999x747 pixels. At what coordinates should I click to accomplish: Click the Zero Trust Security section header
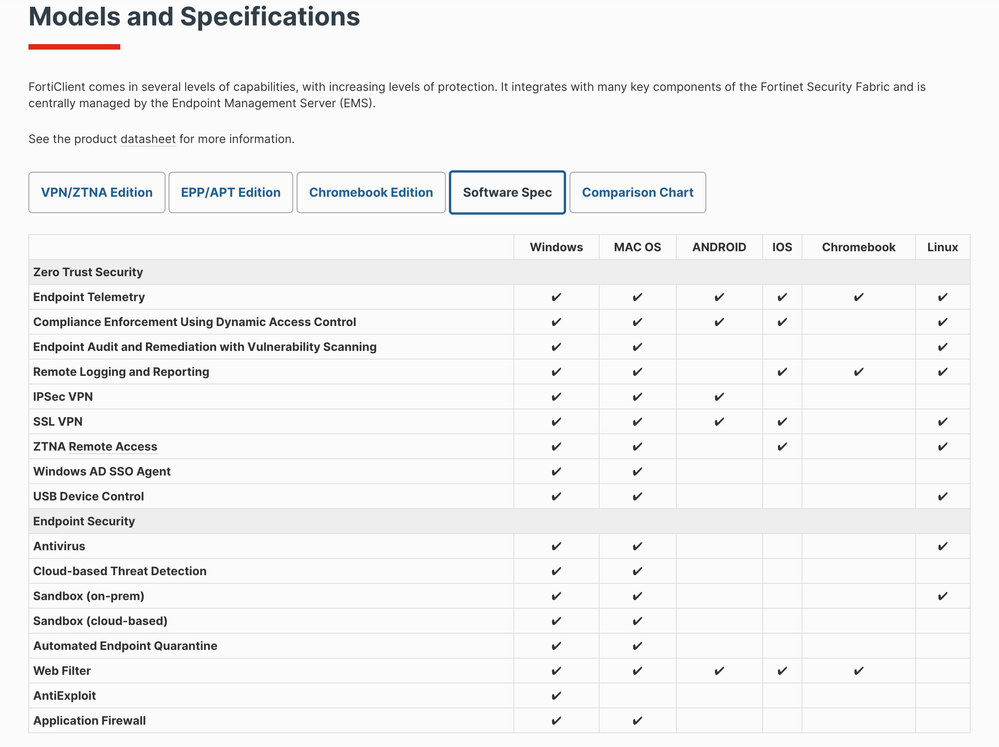point(88,272)
